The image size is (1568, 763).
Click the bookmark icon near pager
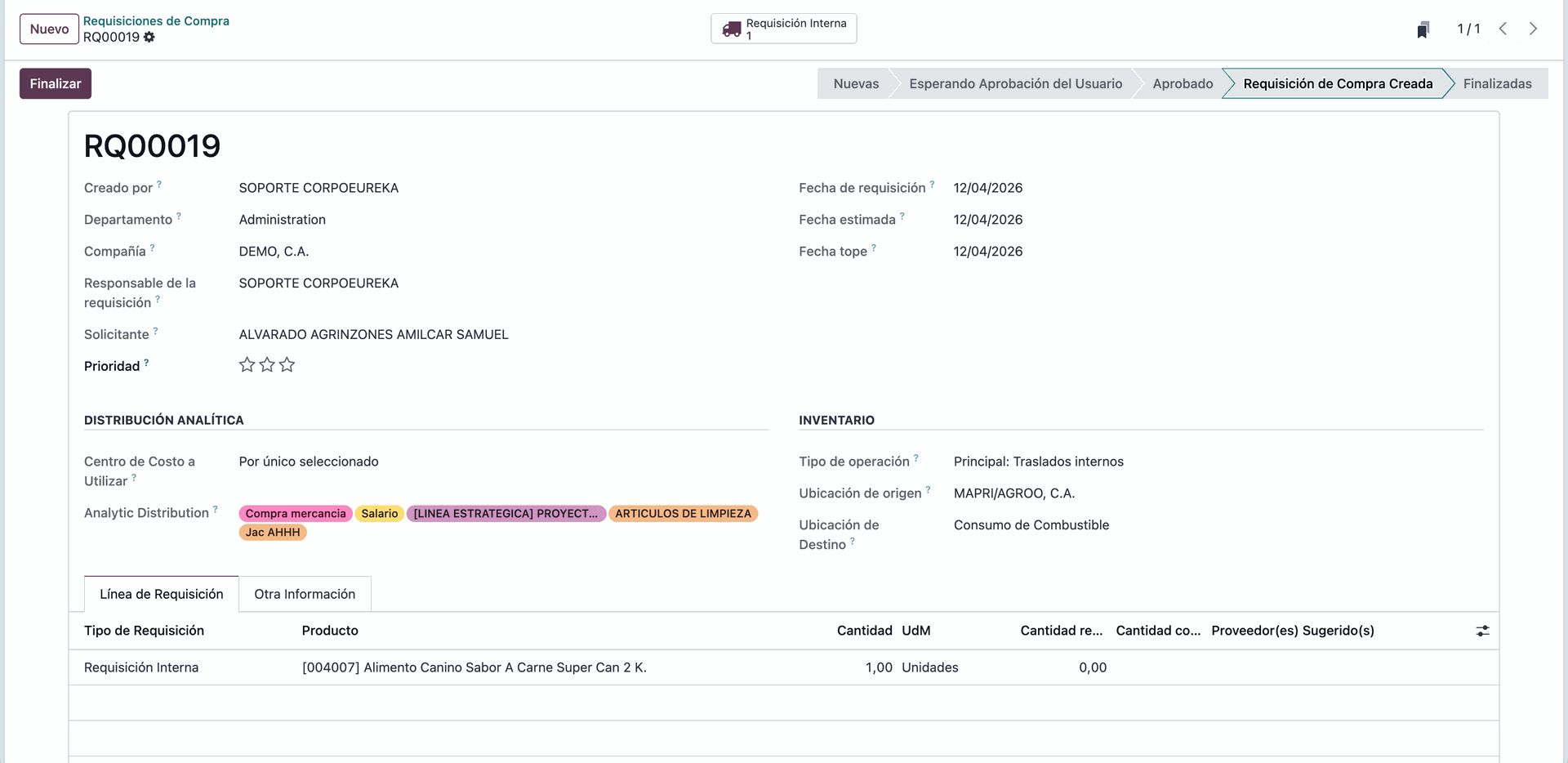pyautogui.click(x=1423, y=29)
